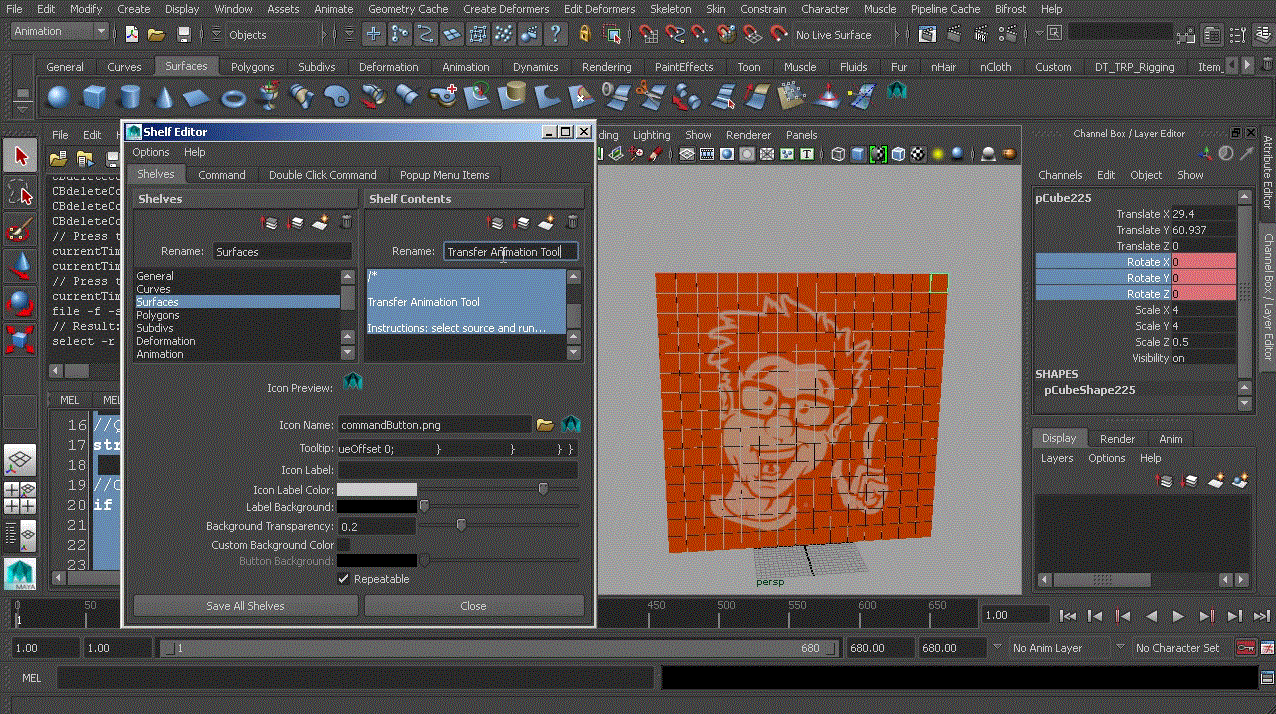This screenshot has width=1276, height=714.
Task: Play animation forwards
Action: [1178, 616]
